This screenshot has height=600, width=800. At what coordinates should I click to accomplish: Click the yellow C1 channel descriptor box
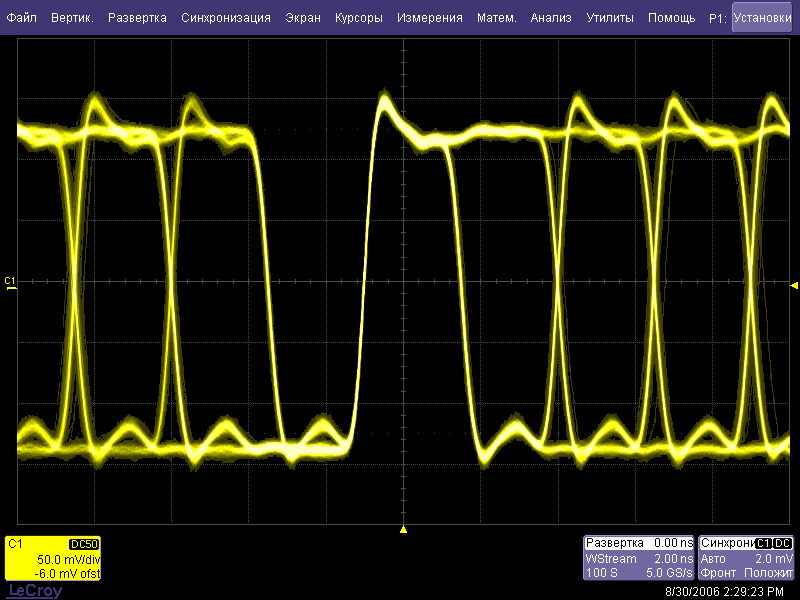point(53,558)
